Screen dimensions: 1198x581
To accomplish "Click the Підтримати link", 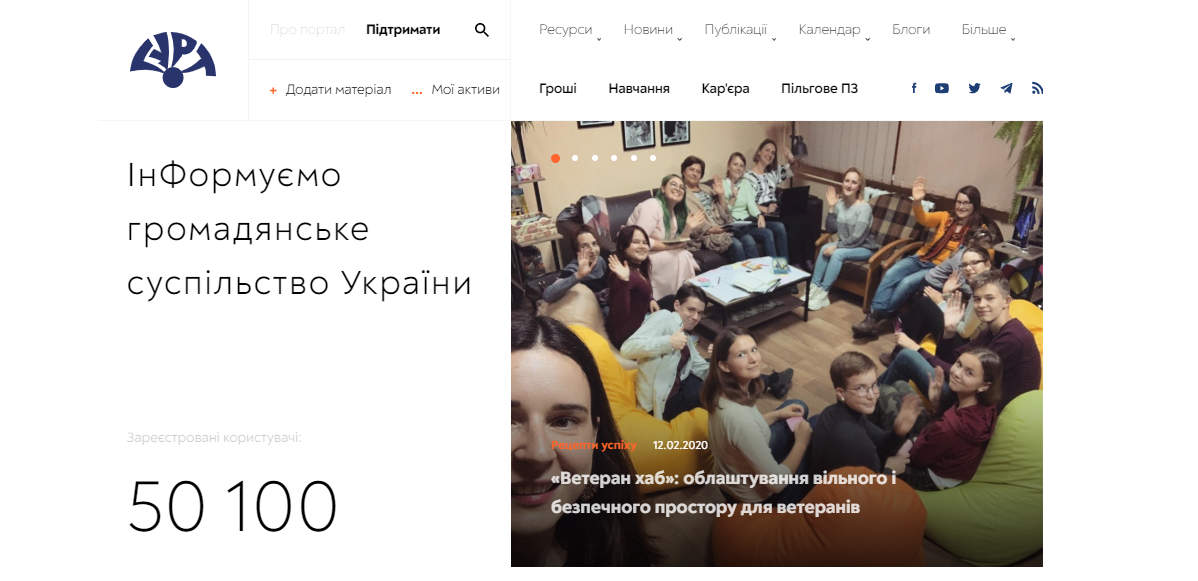I will click(x=403, y=30).
